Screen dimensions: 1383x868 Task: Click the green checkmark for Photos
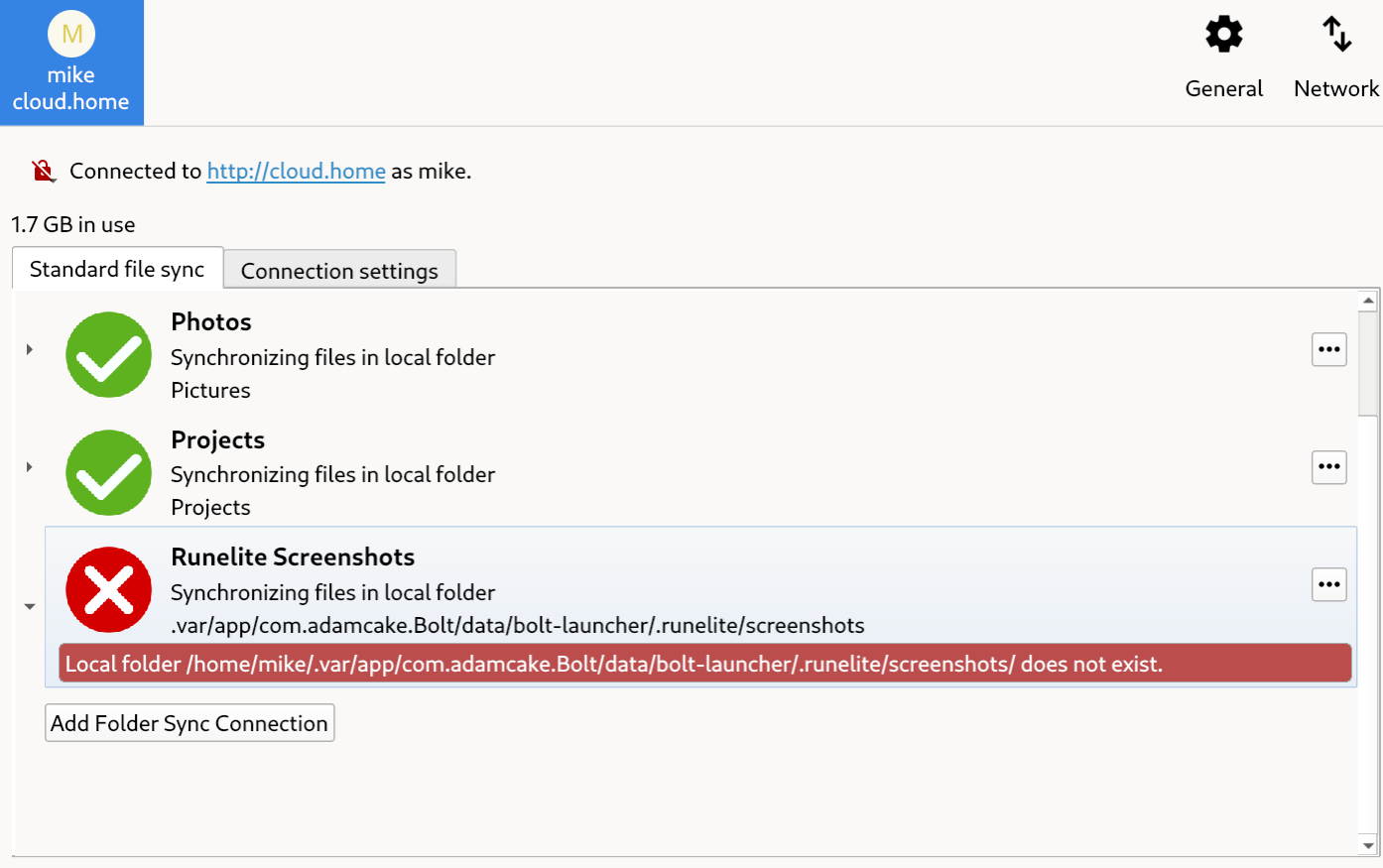point(108,355)
